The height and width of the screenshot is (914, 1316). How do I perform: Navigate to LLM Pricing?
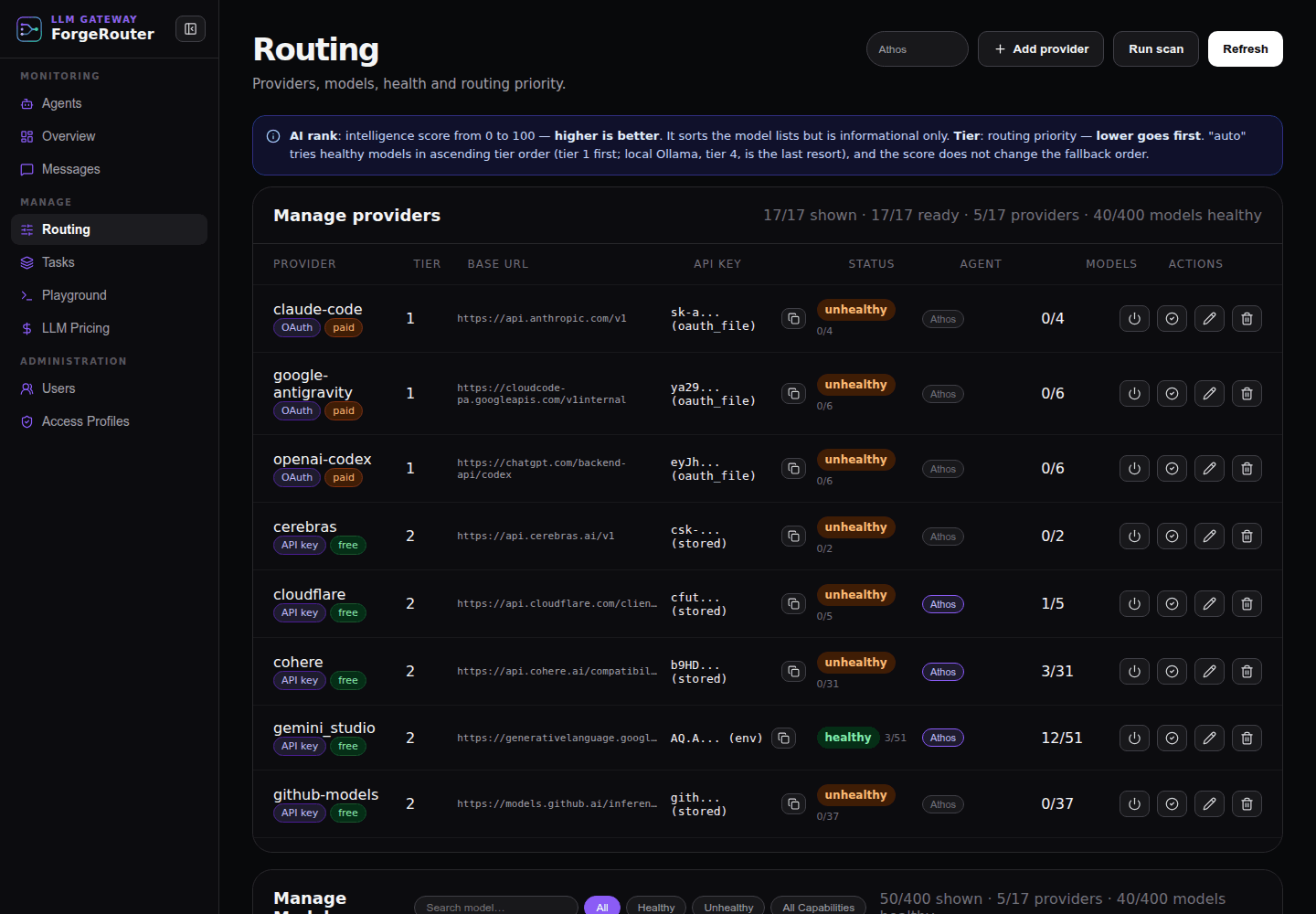tap(109, 328)
